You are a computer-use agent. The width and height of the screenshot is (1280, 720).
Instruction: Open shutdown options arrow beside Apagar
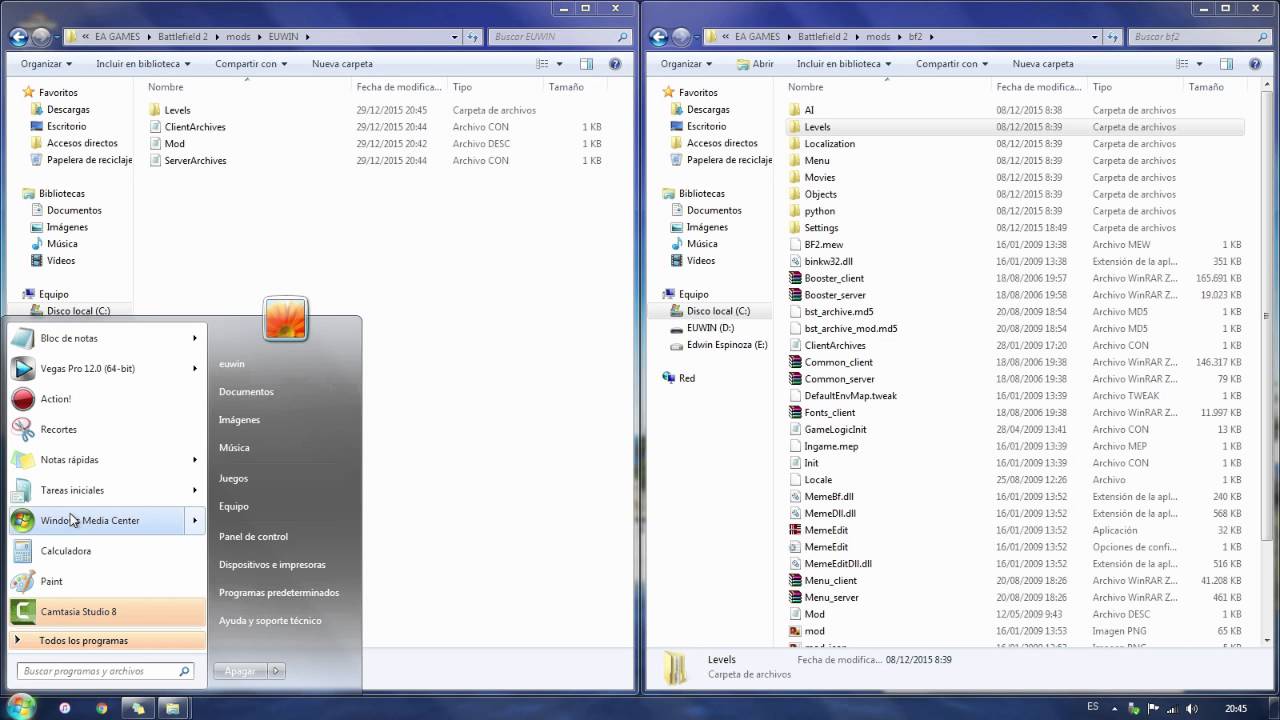coord(276,671)
